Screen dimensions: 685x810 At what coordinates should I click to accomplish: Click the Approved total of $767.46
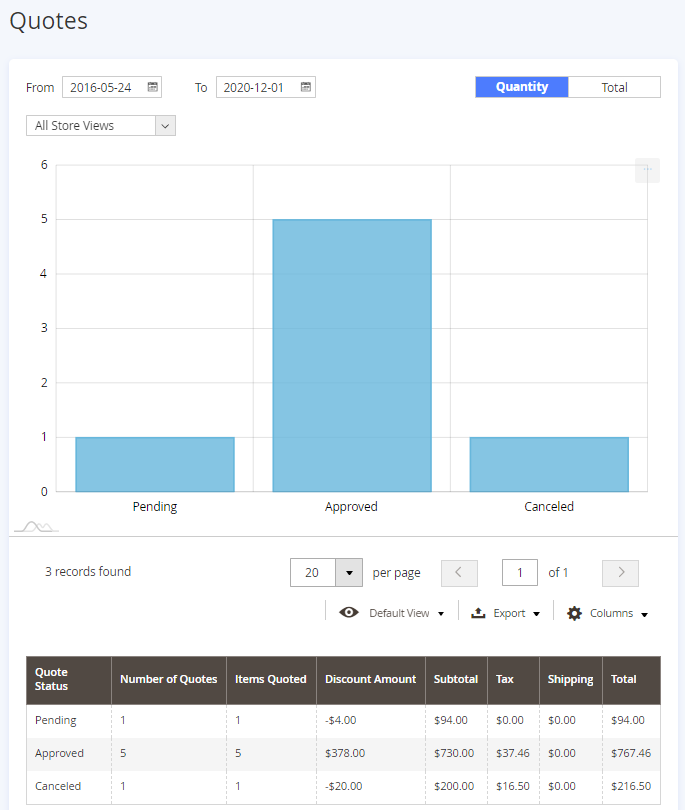pyautogui.click(x=630, y=753)
